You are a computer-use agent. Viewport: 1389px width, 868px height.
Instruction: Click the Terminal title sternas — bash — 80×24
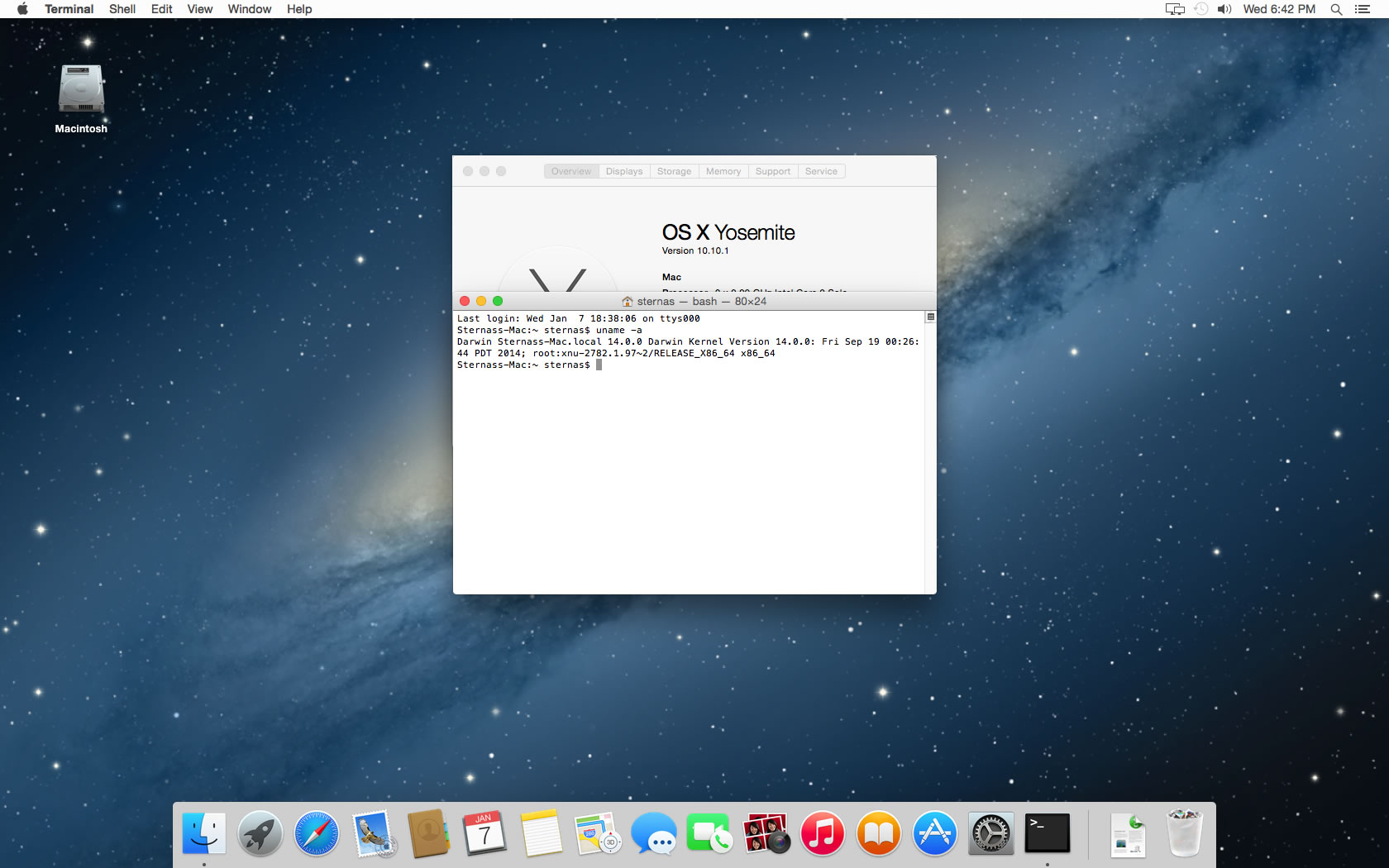pos(702,301)
